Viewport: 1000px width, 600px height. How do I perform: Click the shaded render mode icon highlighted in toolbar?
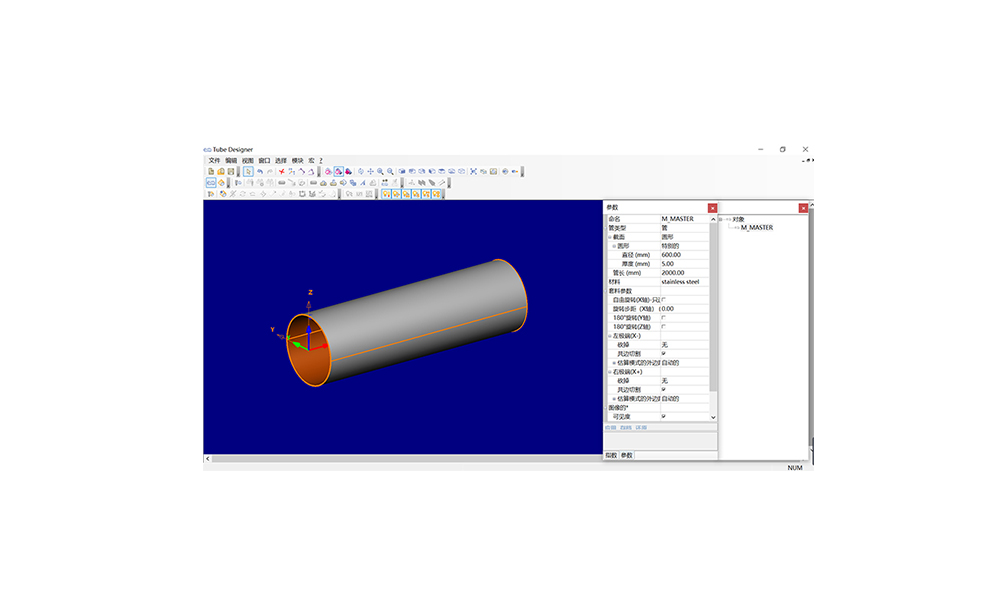[338, 172]
